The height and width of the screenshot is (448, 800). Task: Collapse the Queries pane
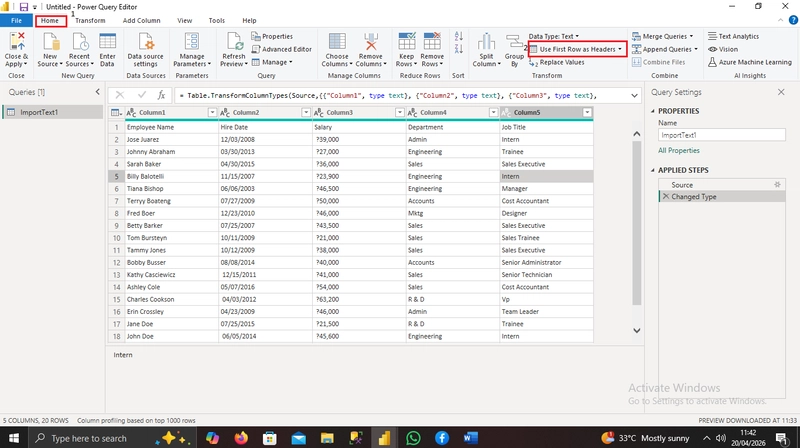tap(97, 92)
